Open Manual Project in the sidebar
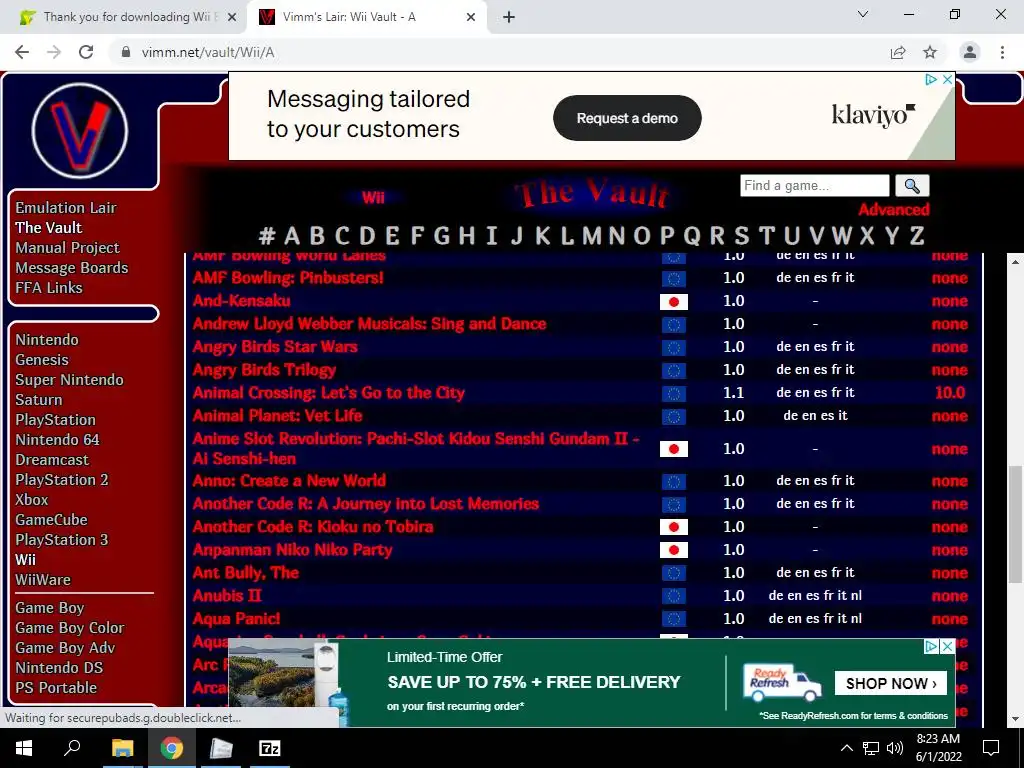The height and width of the screenshot is (768, 1024). pyautogui.click(x=67, y=248)
